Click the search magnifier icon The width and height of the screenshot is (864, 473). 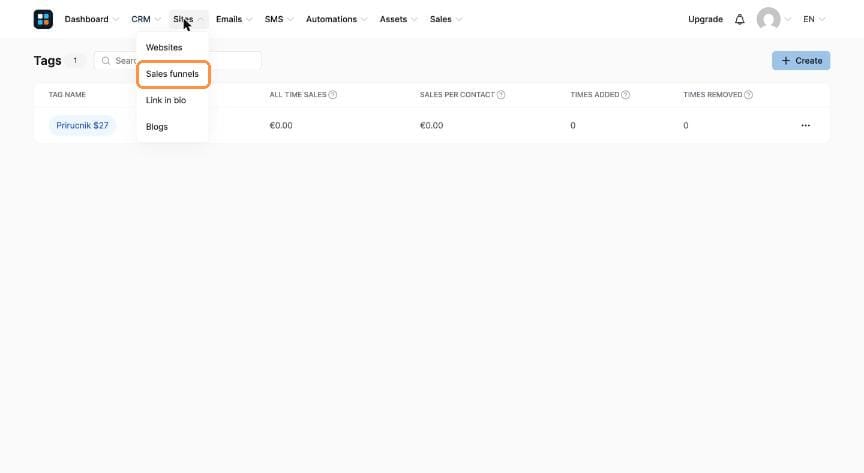click(x=106, y=61)
